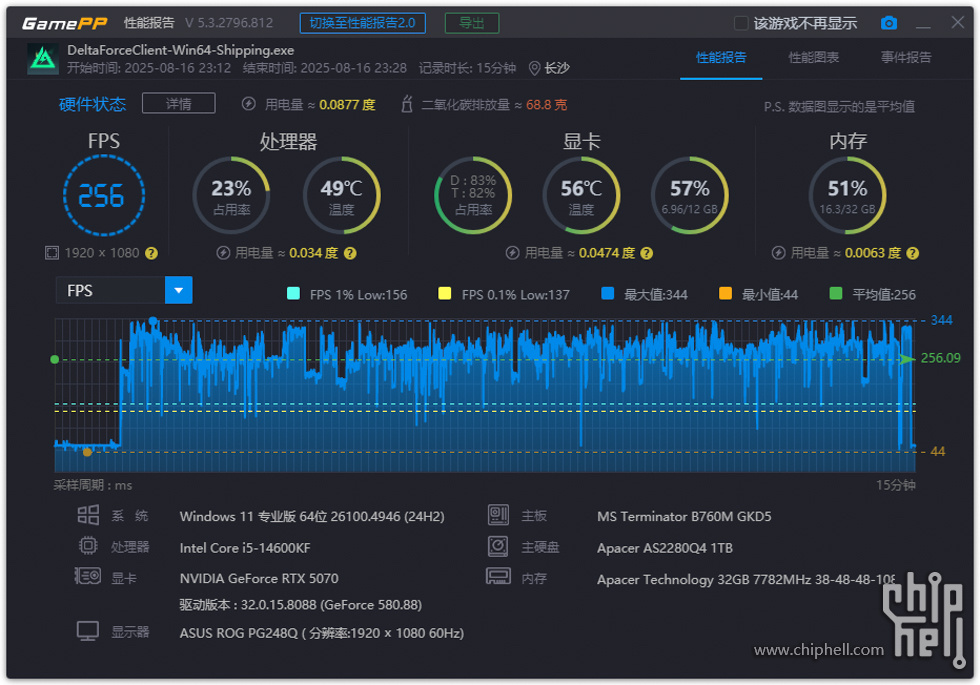Click the orange 最小值 legend swatch
The width and height of the screenshot is (980, 685).
point(726,294)
